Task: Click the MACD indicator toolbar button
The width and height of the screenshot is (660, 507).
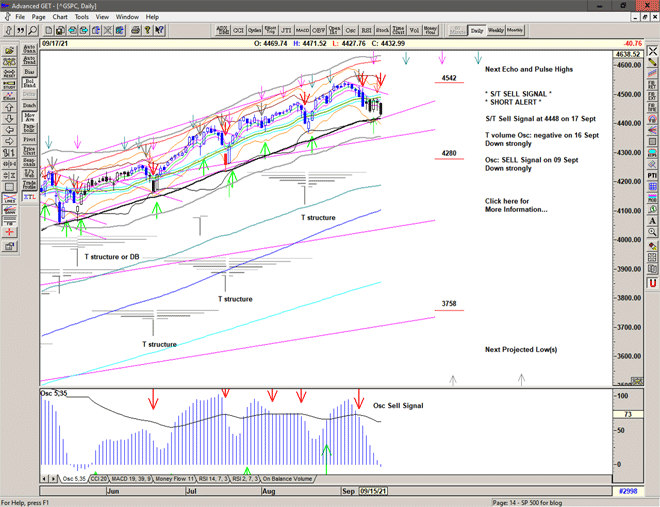Action: (300, 30)
